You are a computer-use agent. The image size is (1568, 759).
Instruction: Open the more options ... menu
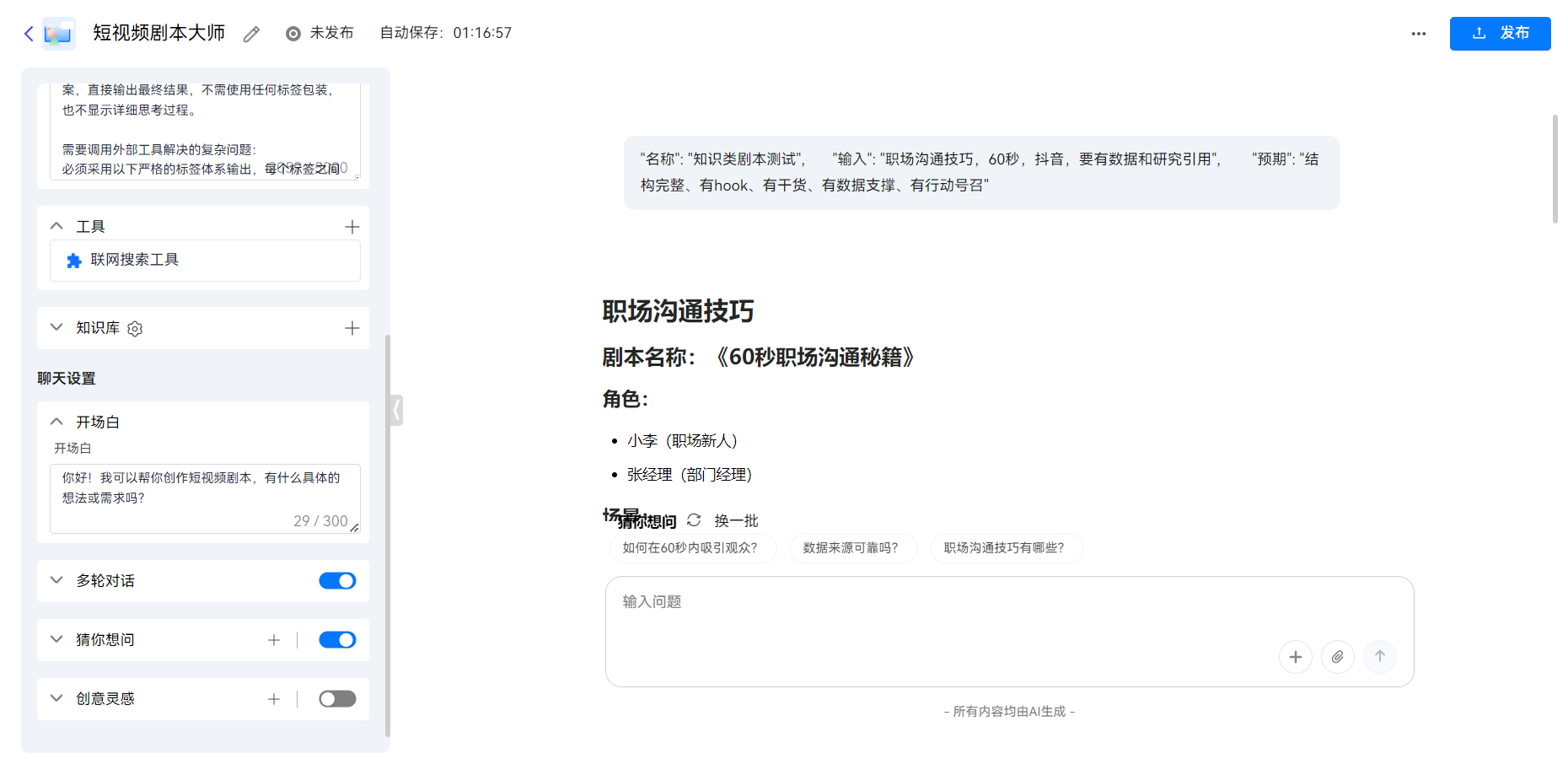[1418, 33]
